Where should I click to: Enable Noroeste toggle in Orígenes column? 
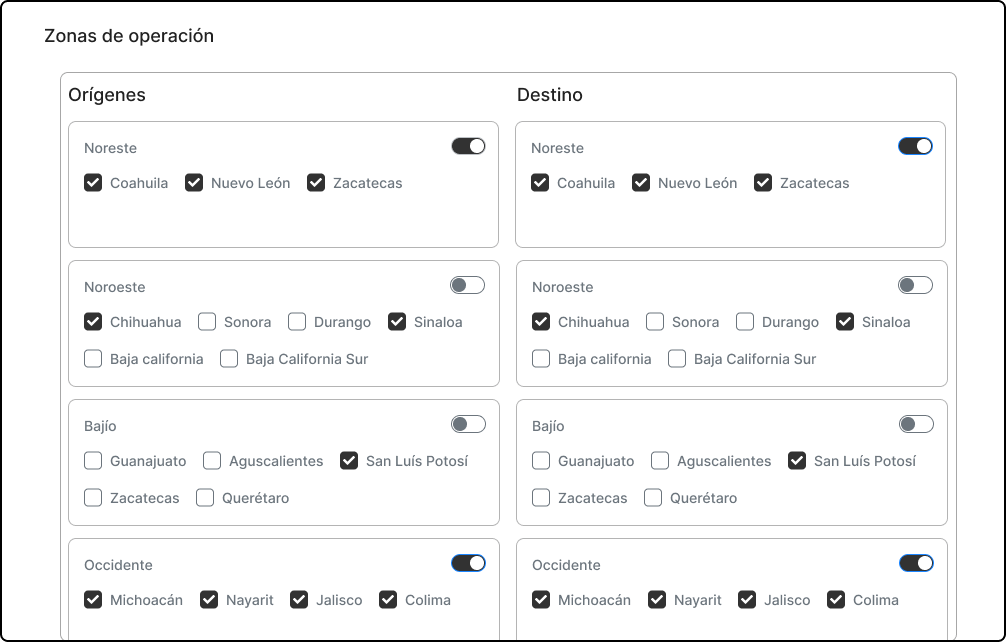pos(467,285)
